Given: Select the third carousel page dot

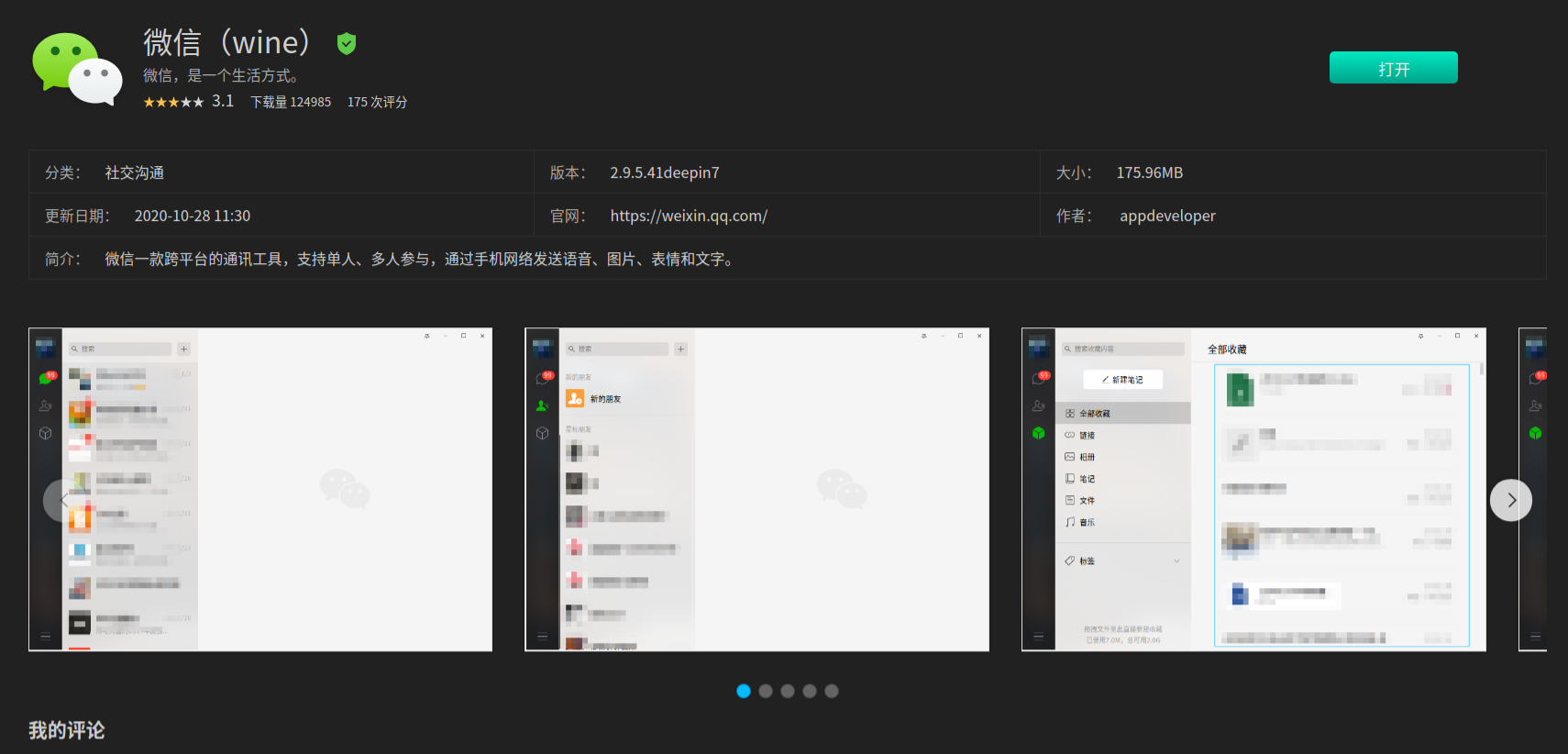Looking at the screenshot, I should coord(788,691).
